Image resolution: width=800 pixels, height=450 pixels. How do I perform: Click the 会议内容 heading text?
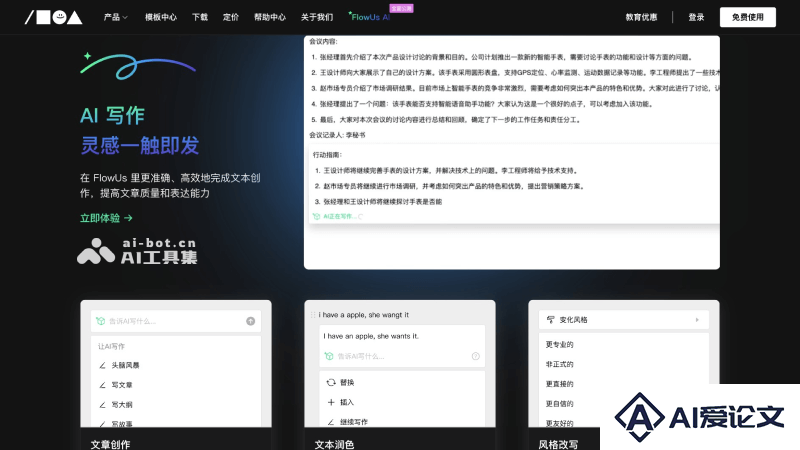click(x=323, y=41)
